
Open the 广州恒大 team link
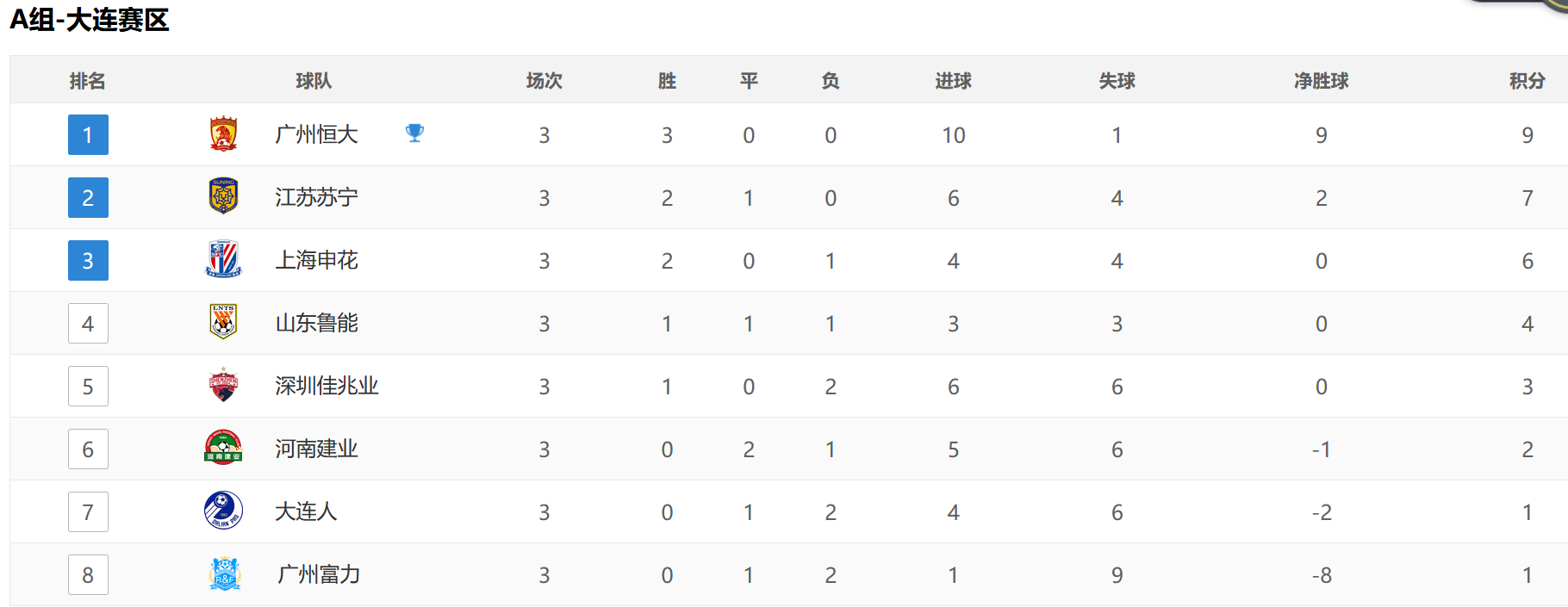(x=316, y=134)
